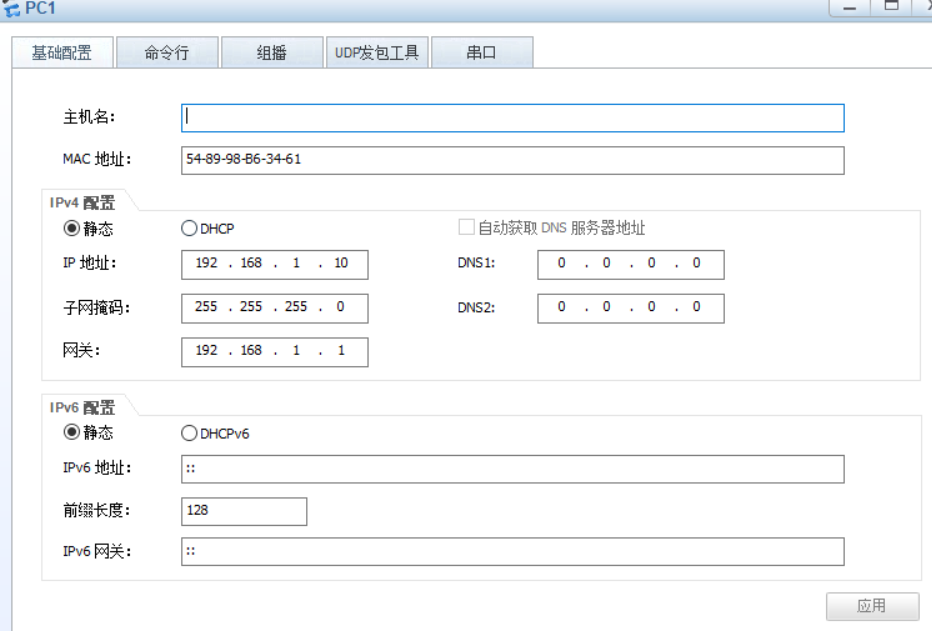The width and height of the screenshot is (932, 631).
Task: Click the first octet 192 of 网关
Action: 206,350
